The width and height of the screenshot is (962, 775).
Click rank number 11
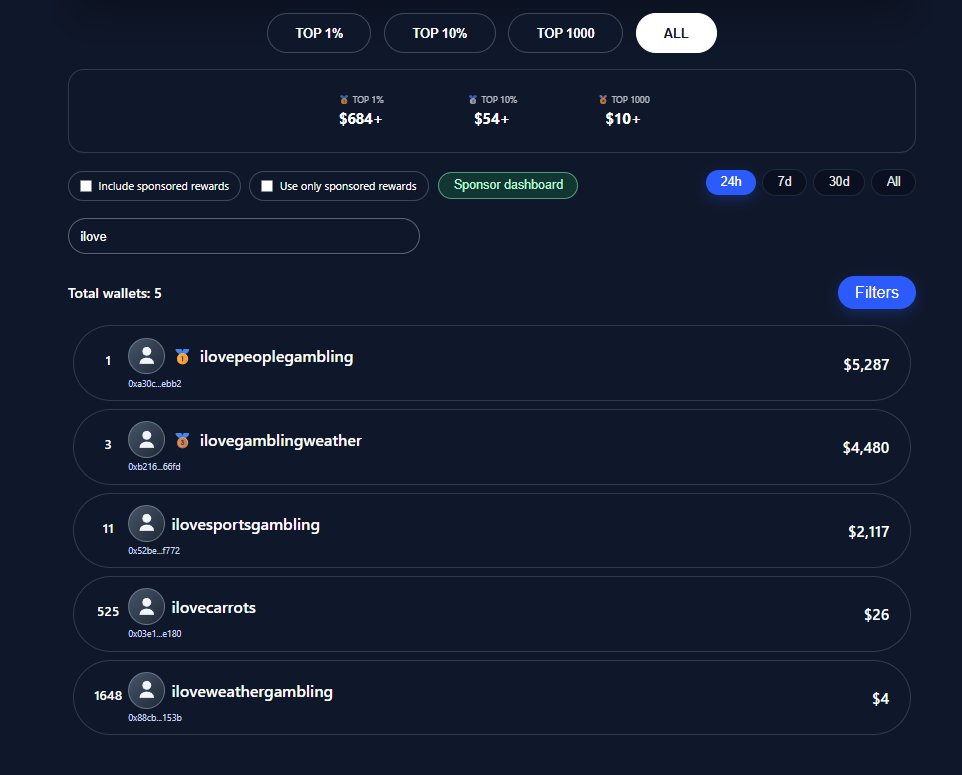(x=108, y=529)
